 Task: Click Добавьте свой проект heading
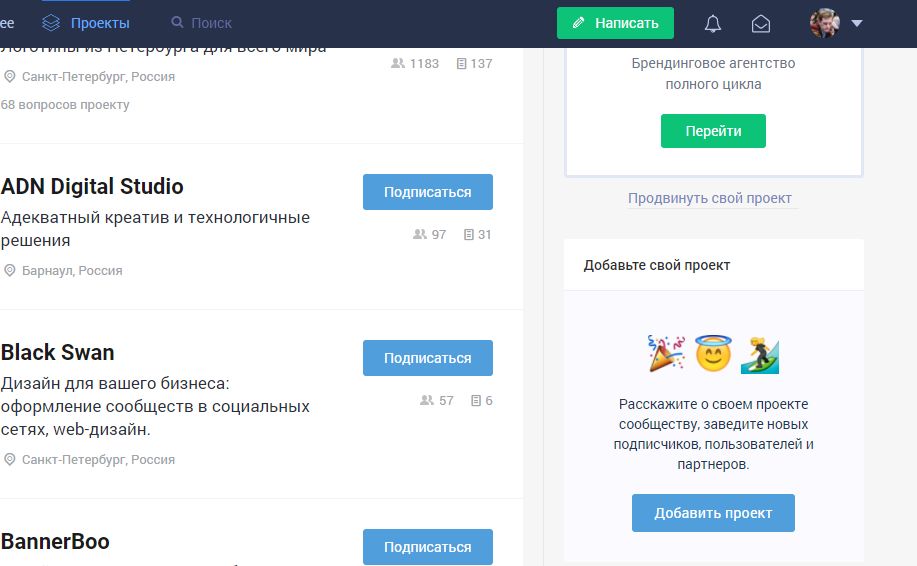pyautogui.click(x=657, y=265)
